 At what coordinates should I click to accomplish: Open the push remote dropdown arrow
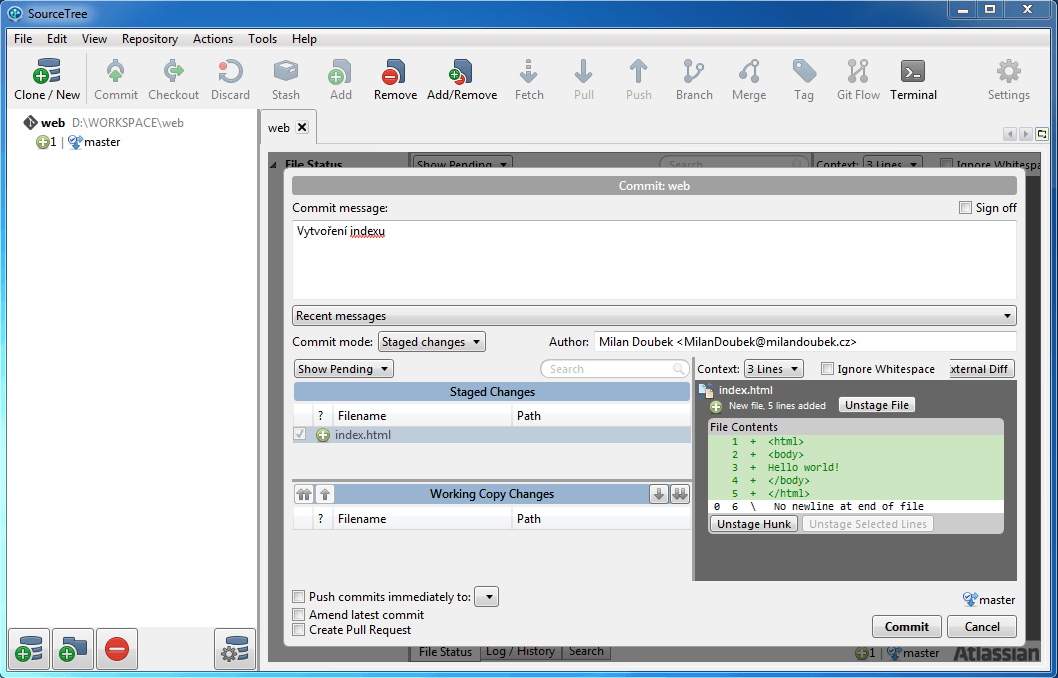coord(487,597)
